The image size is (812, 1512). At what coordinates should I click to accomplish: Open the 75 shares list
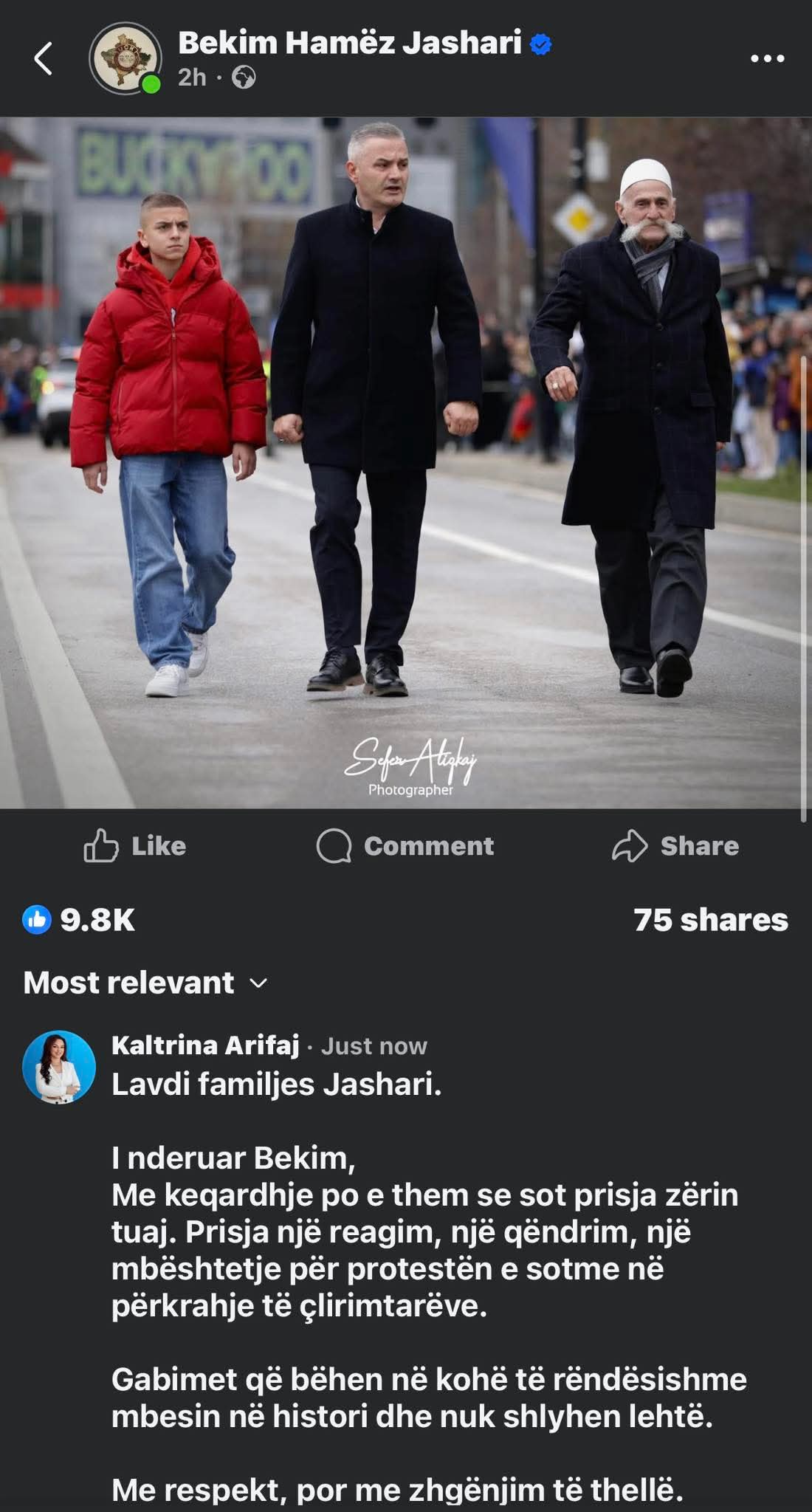point(711,920)
